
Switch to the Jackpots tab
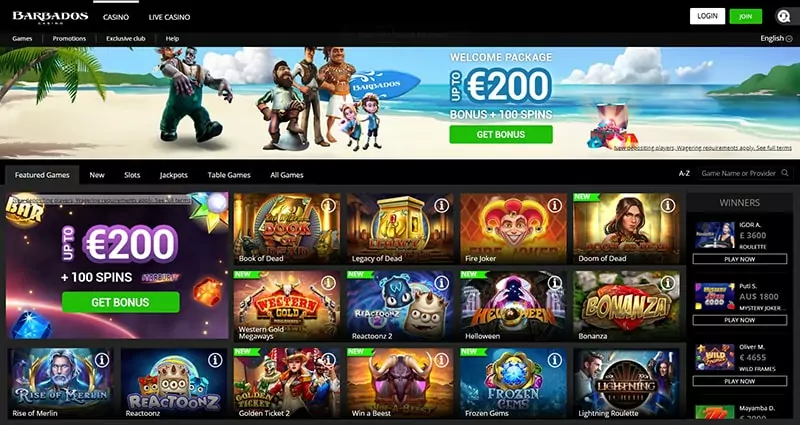(173, 174)
